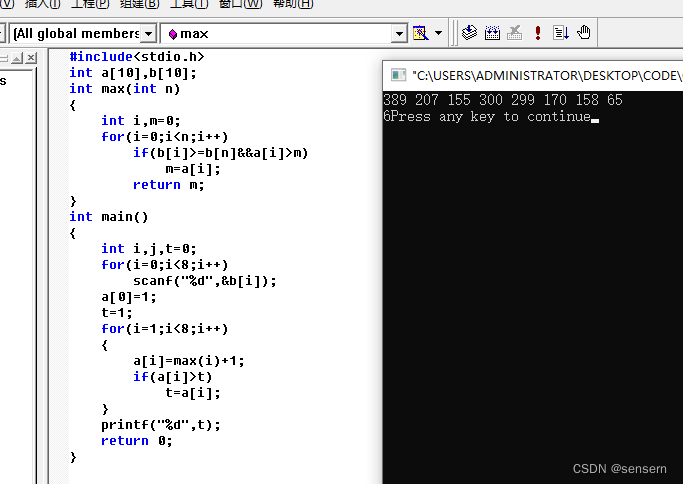Close the left workspace panel
The height and width of the screenshot is (484, 683).
point(31,58)
